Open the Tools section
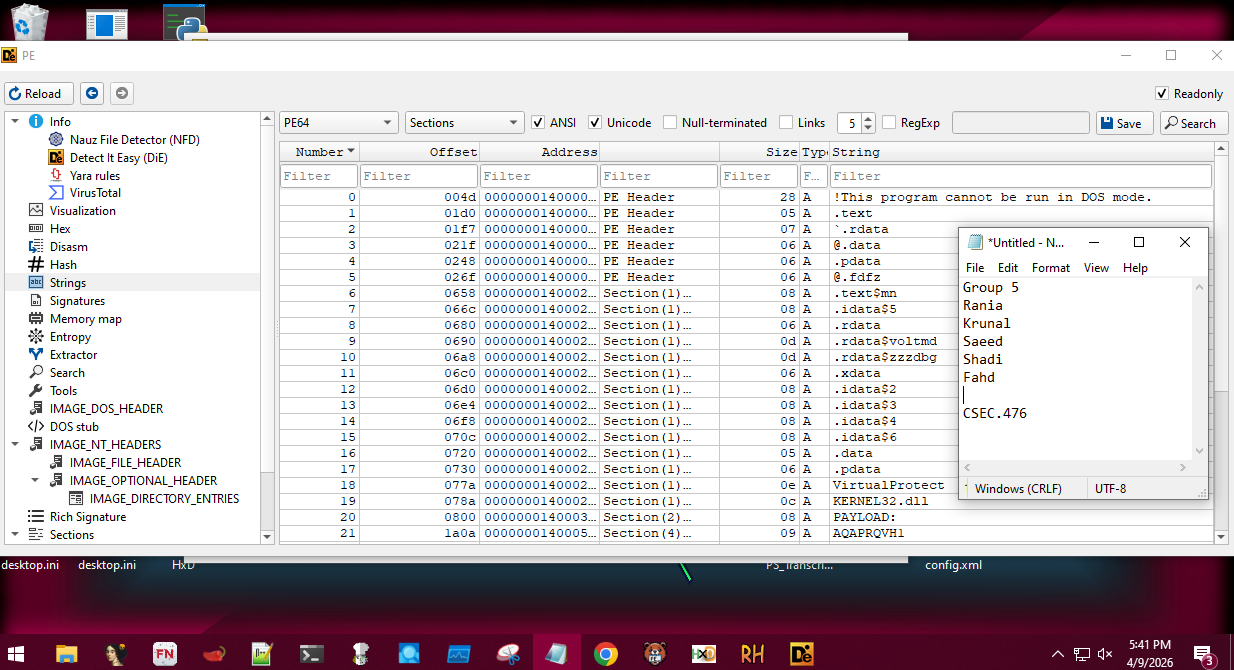 click(63, 391)
